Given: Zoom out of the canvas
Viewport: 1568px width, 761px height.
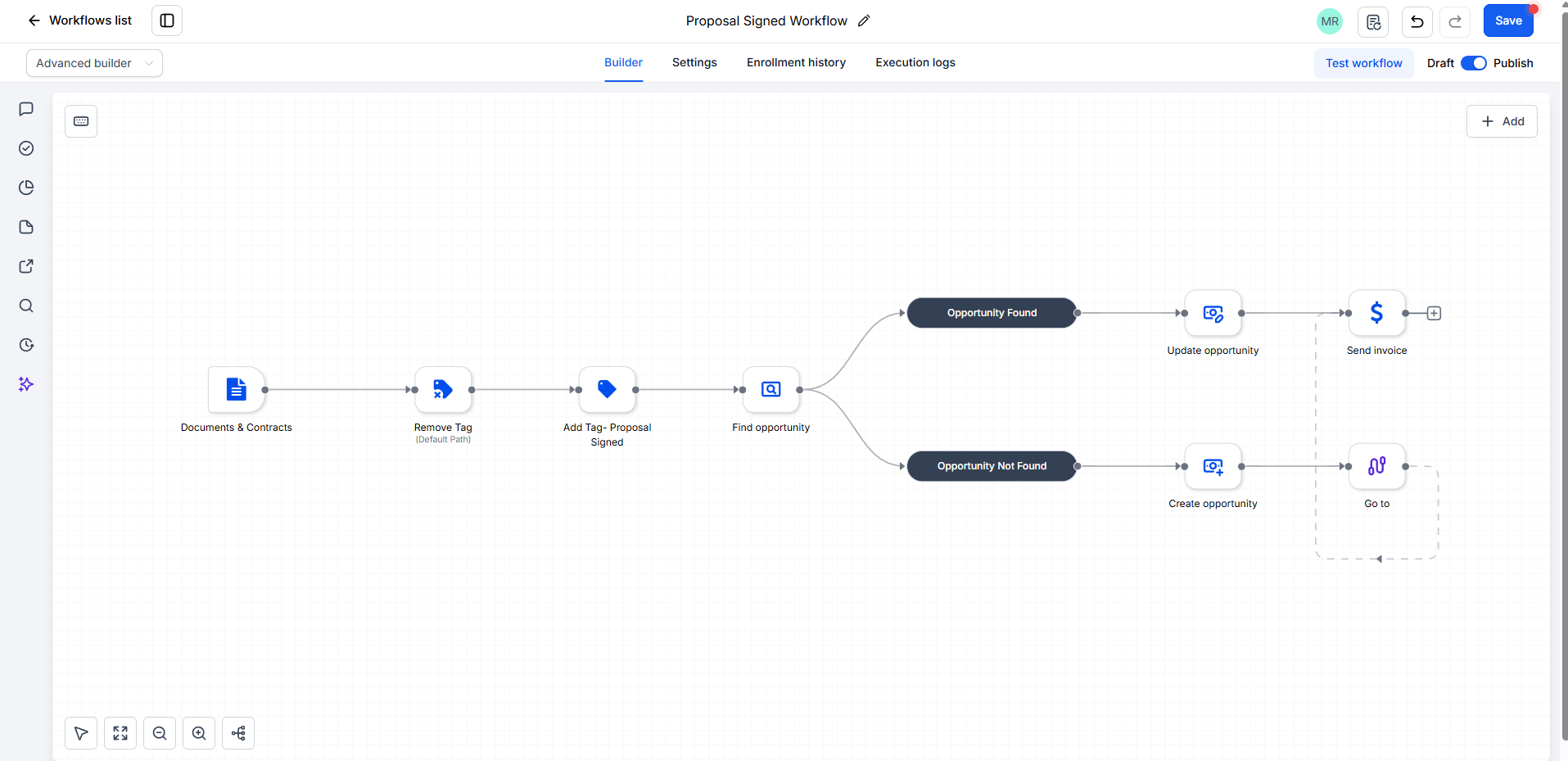Looking at the screenshot, I should pos(160,733).
